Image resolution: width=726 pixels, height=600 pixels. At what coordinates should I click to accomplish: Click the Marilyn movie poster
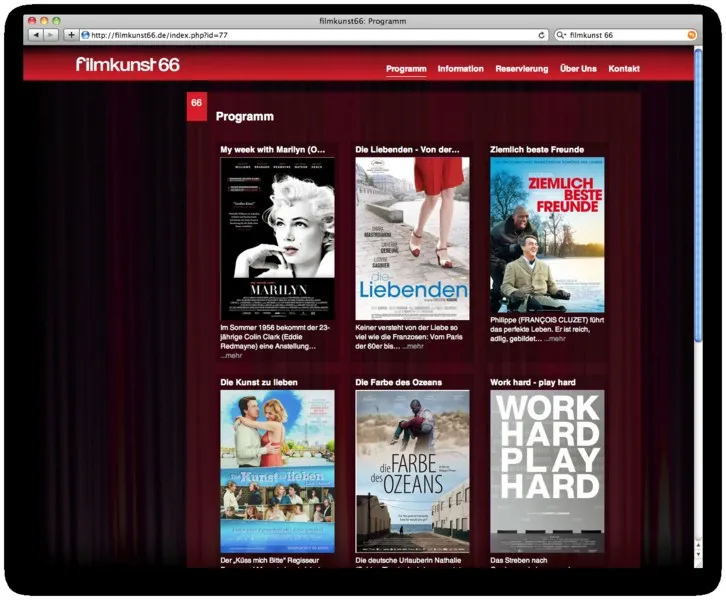(x=277, y=238)
